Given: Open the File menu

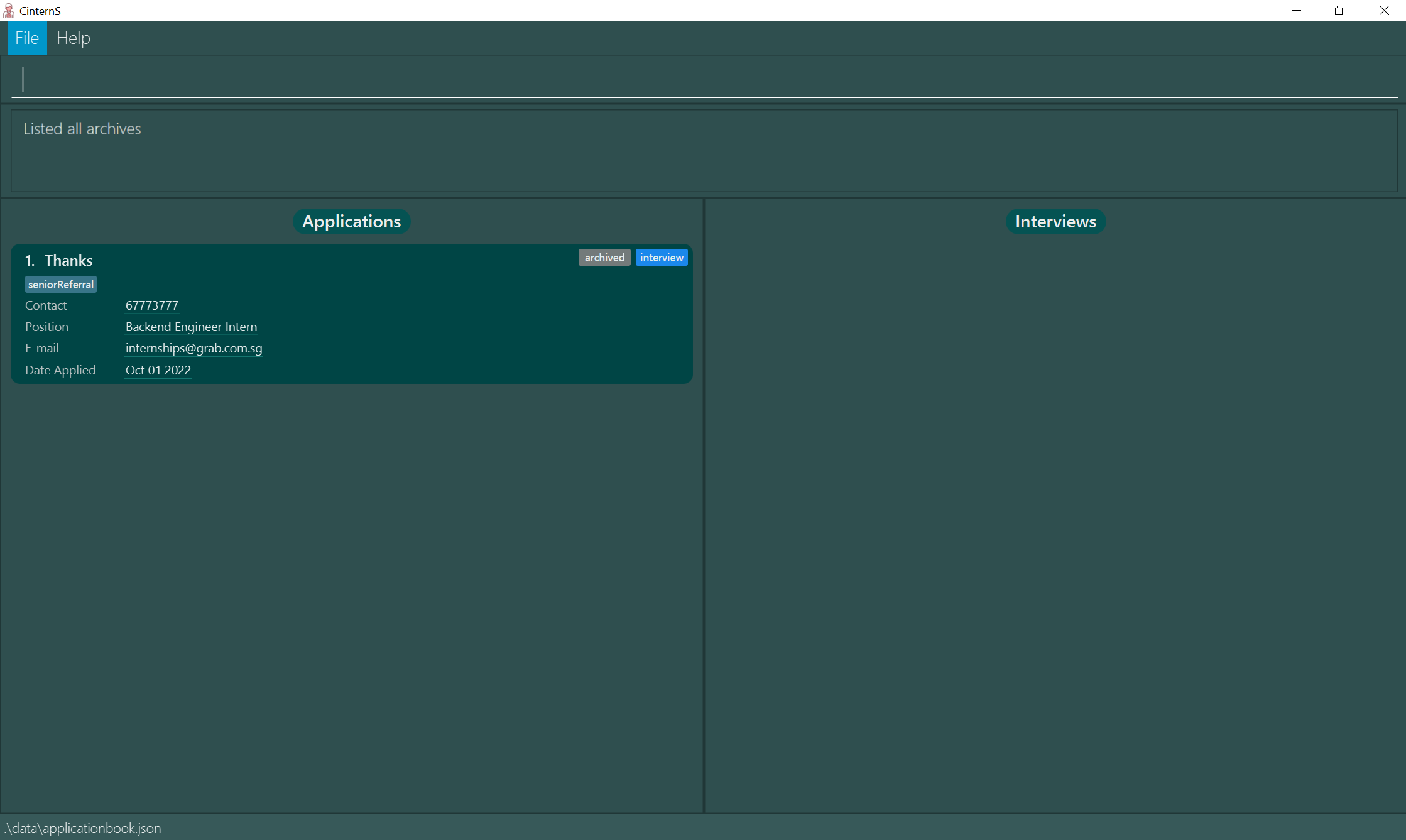Looking at the screenshot, I should click(x=27, y=38).
